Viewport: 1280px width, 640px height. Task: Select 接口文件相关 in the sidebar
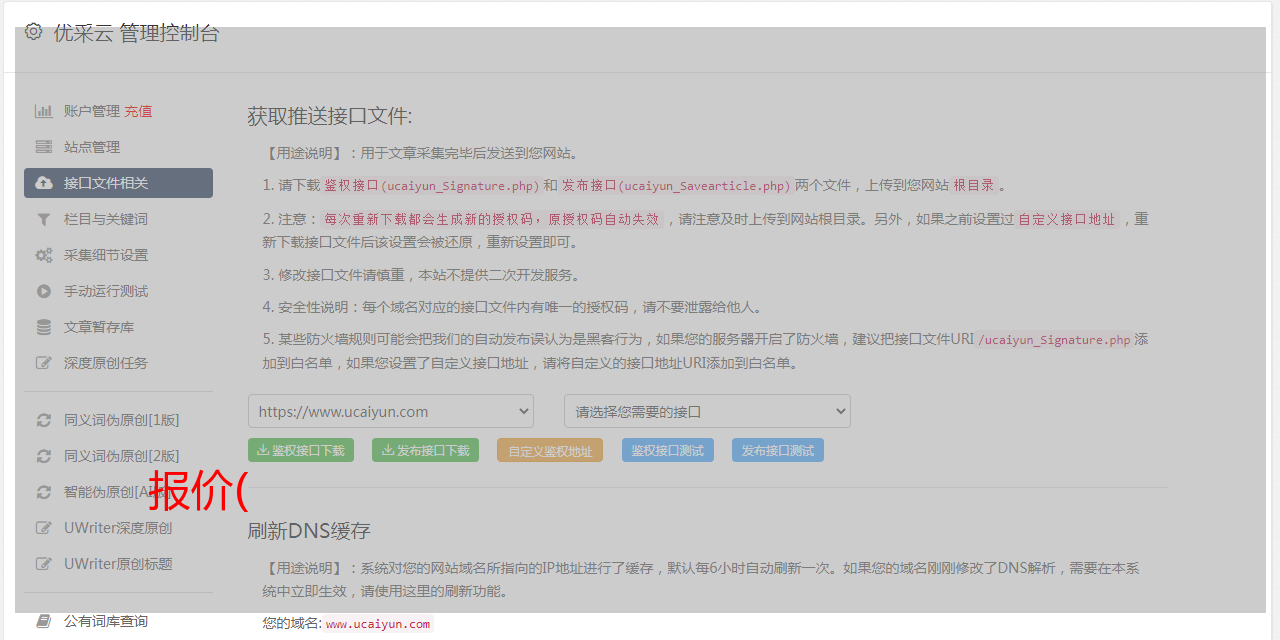118,183
